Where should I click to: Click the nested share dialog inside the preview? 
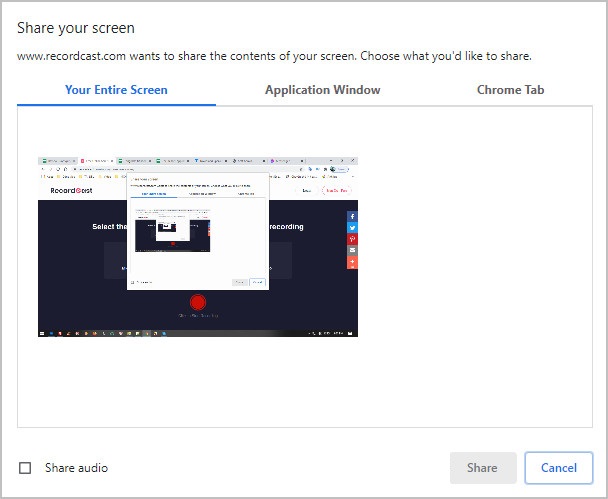(198, 232)
